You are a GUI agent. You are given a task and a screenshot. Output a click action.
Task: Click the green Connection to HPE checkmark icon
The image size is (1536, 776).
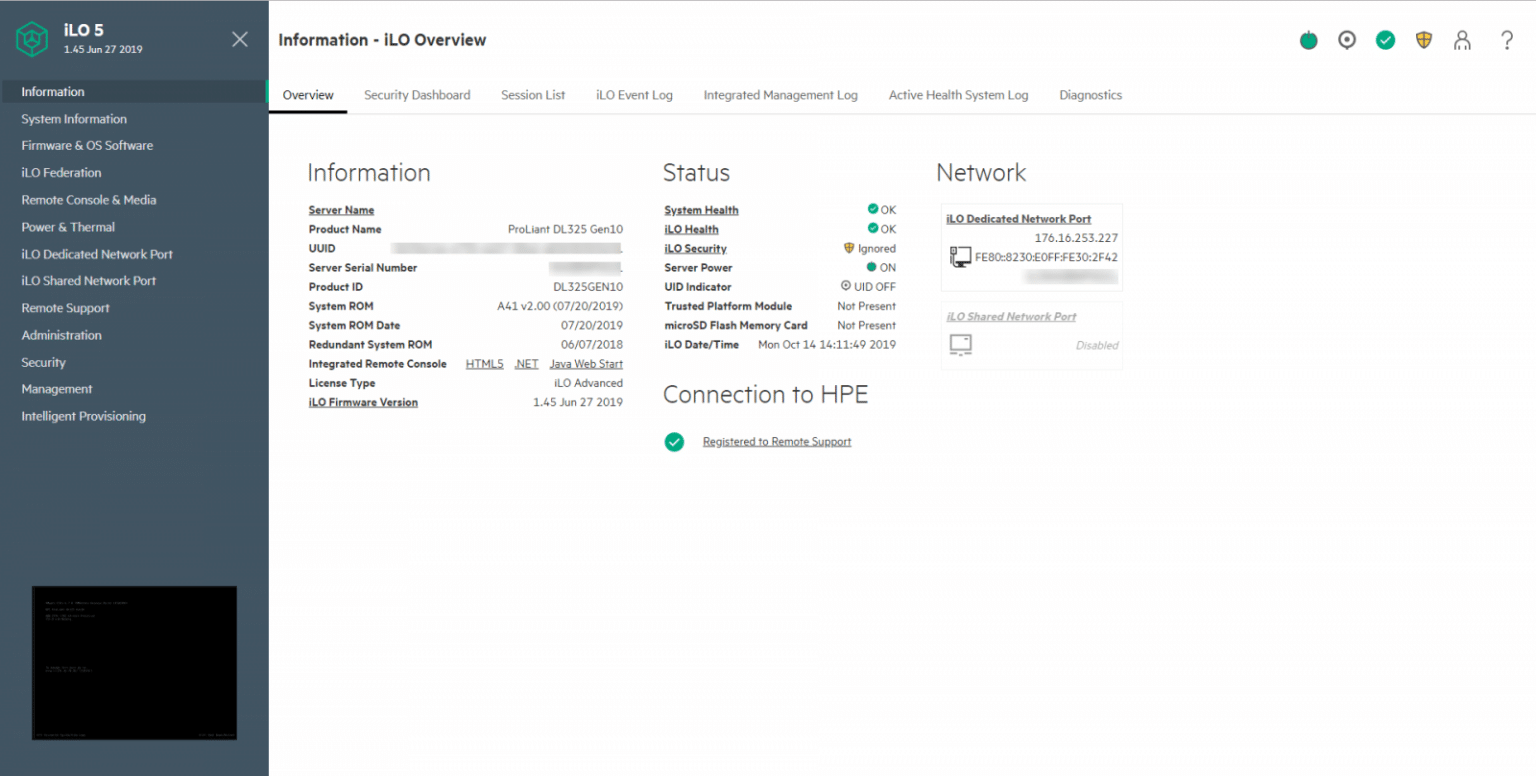(x=674, y=442)
